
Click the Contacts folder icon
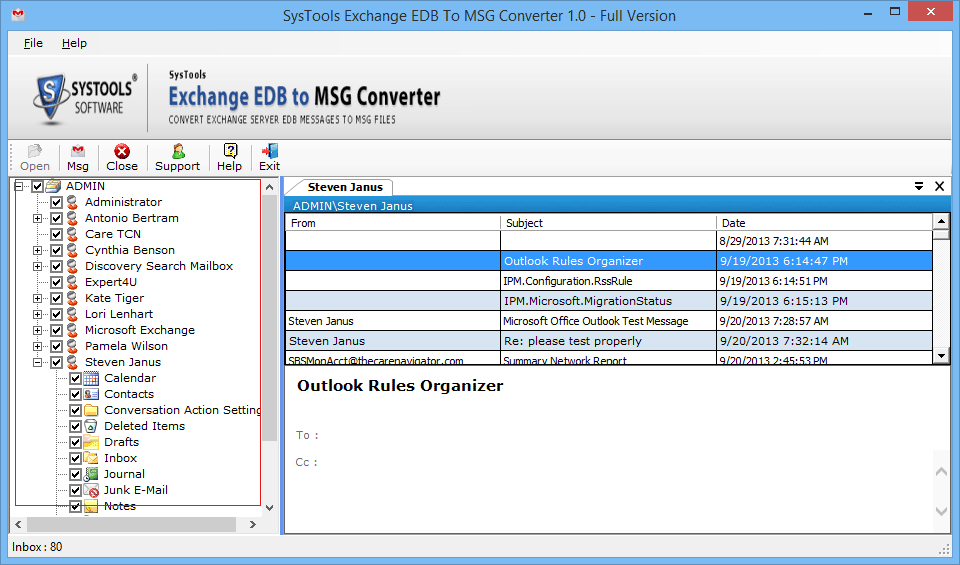[91, 394]
